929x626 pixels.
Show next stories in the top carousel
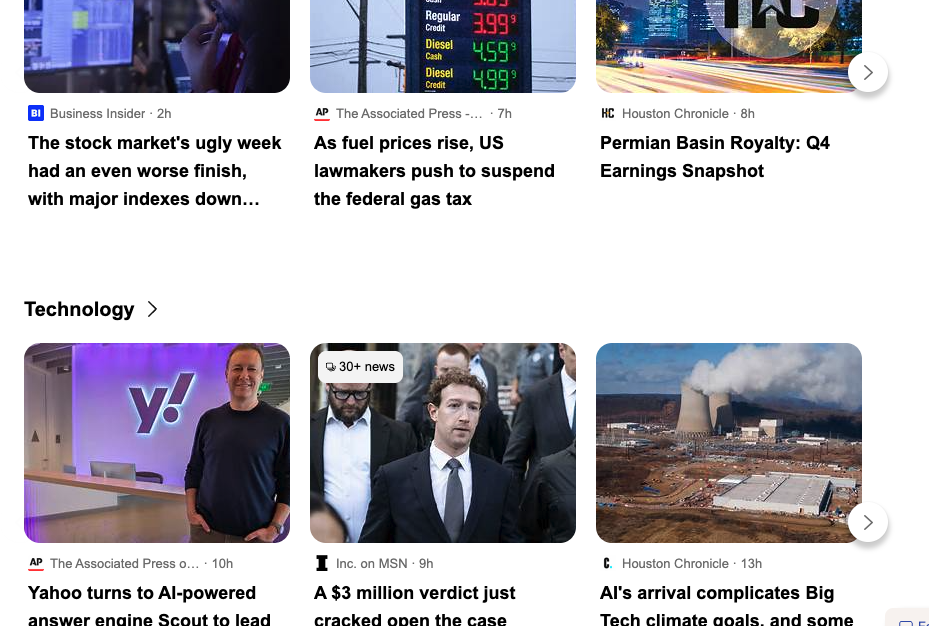click(x=867, y=72)
